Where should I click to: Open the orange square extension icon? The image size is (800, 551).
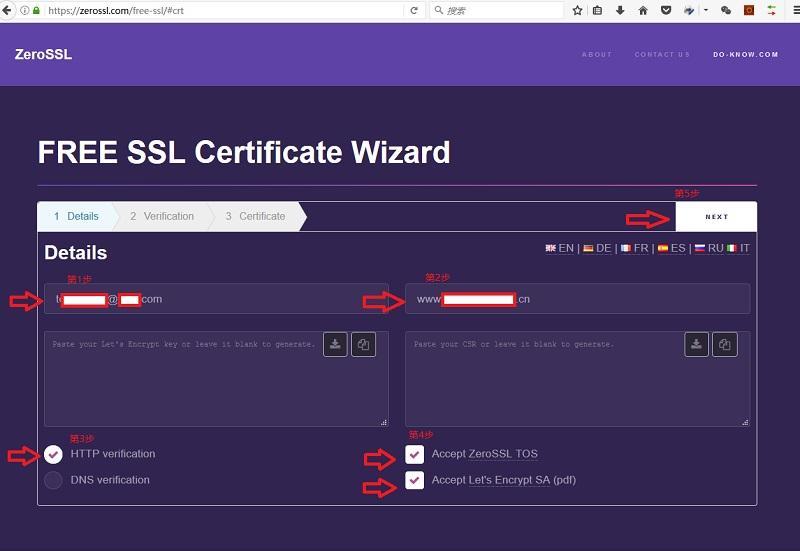(748, 10)
